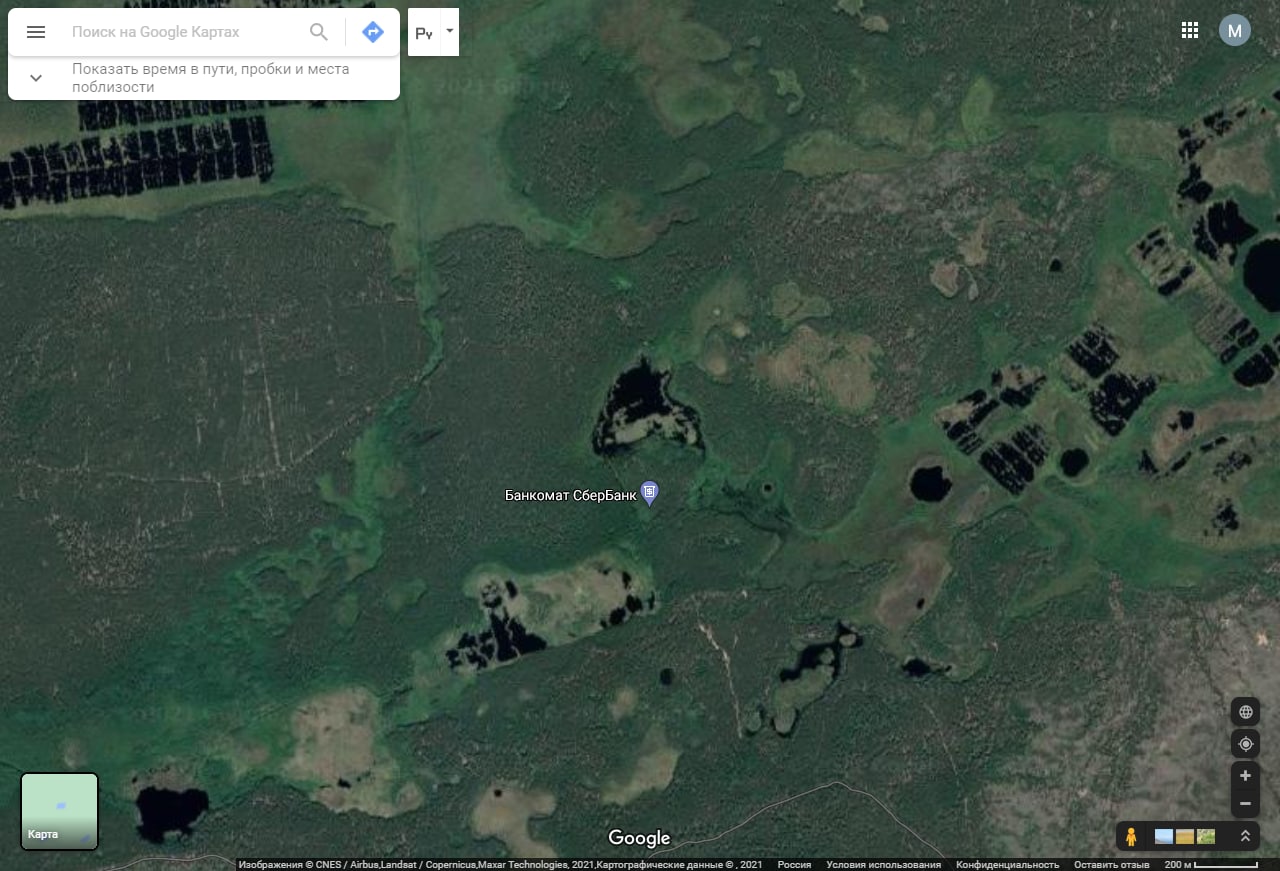The width and height of the screenshot is (1280, 871).
Task: Open directions with the blue arrow icon
Action: tap(372, 32)
